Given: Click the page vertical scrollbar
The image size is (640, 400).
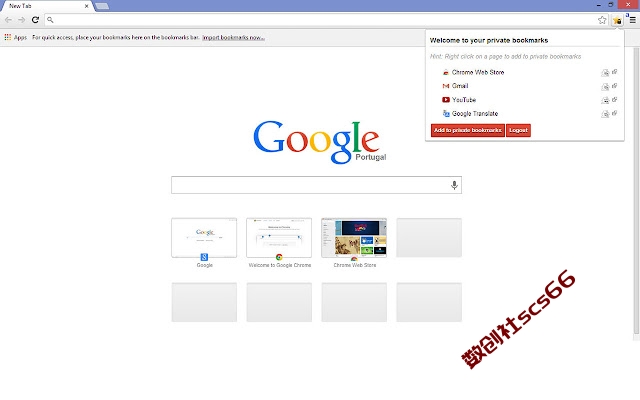Looking at the screenshot, I should pos(636,192).
